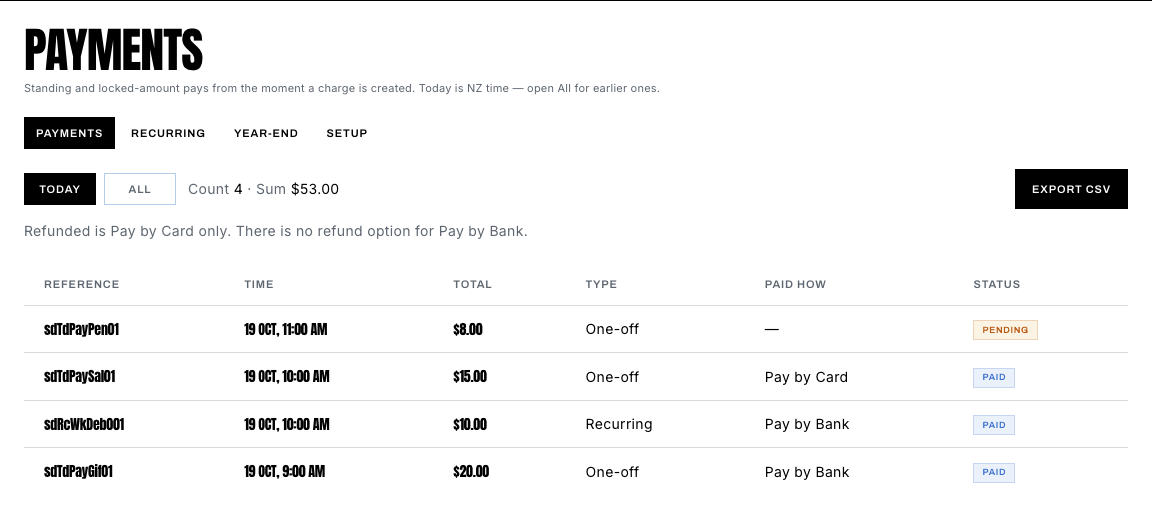This screenshot has height=519, width=1152.
Task: Go to the Setup tab
Action: click(x=347, y=133)
